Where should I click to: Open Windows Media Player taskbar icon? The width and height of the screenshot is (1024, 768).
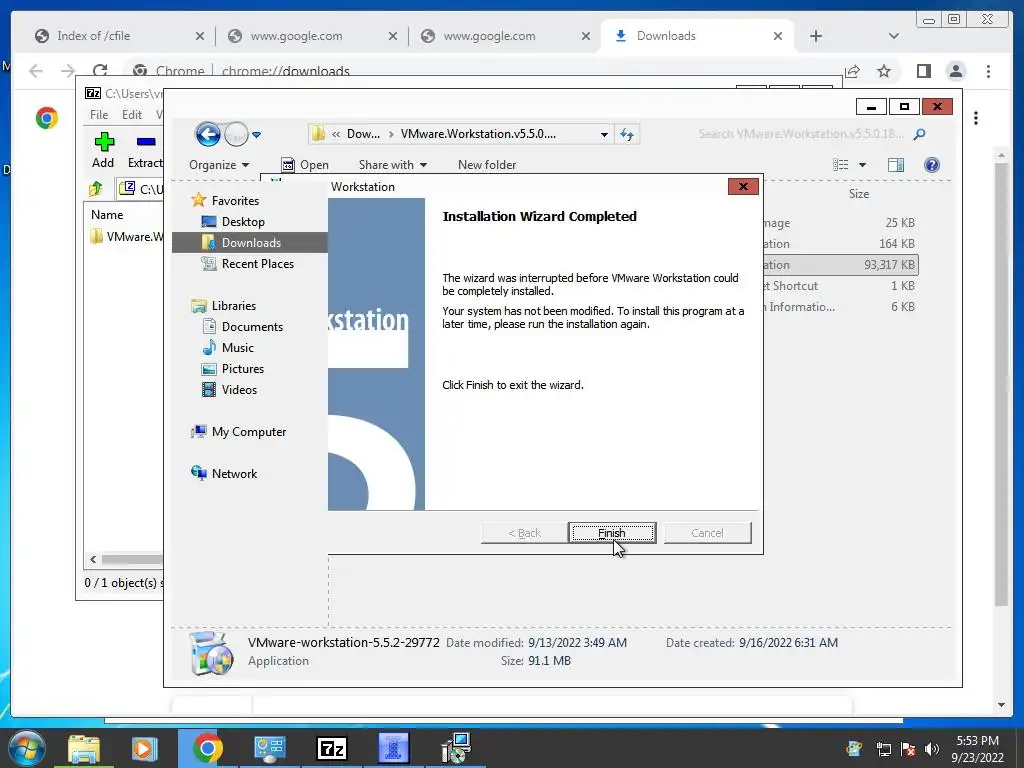tap(145, 748)
